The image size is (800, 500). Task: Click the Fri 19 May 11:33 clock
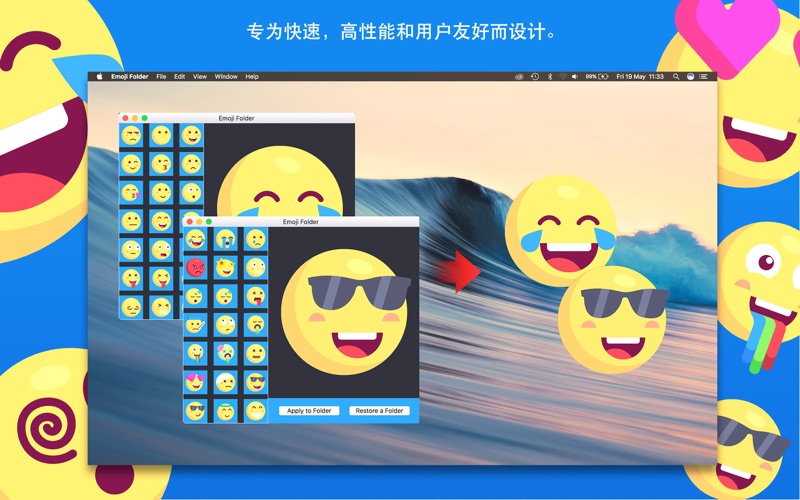(640, 77)
